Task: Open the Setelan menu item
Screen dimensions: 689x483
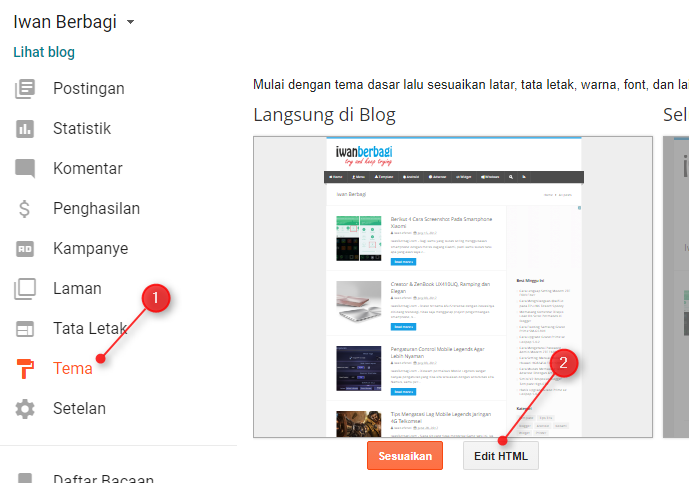Action: click(x=80, y=408)
